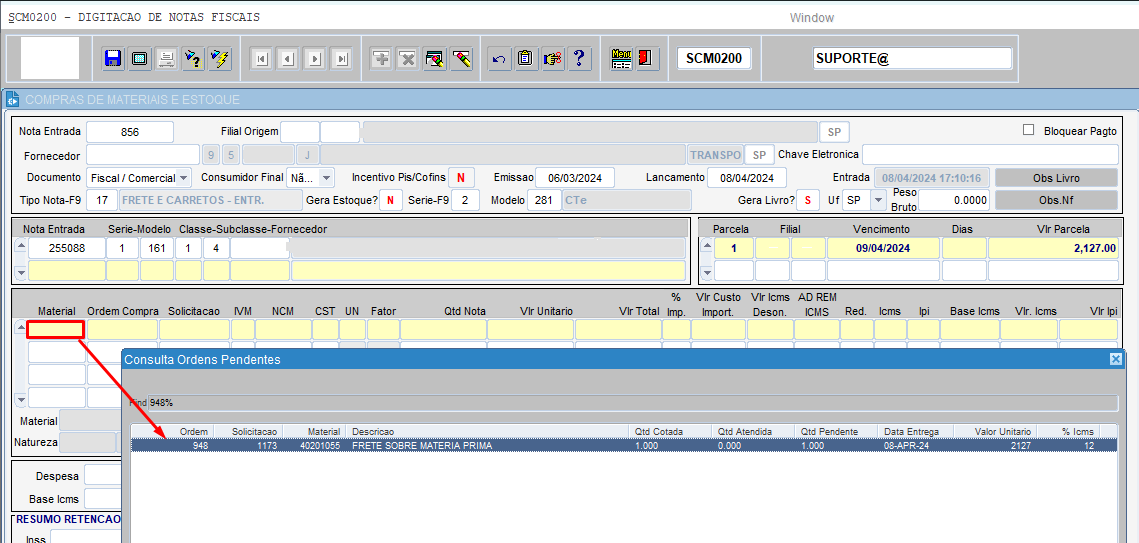
Task: Click the Execute Query lightning icon
Action: [220, 59]
